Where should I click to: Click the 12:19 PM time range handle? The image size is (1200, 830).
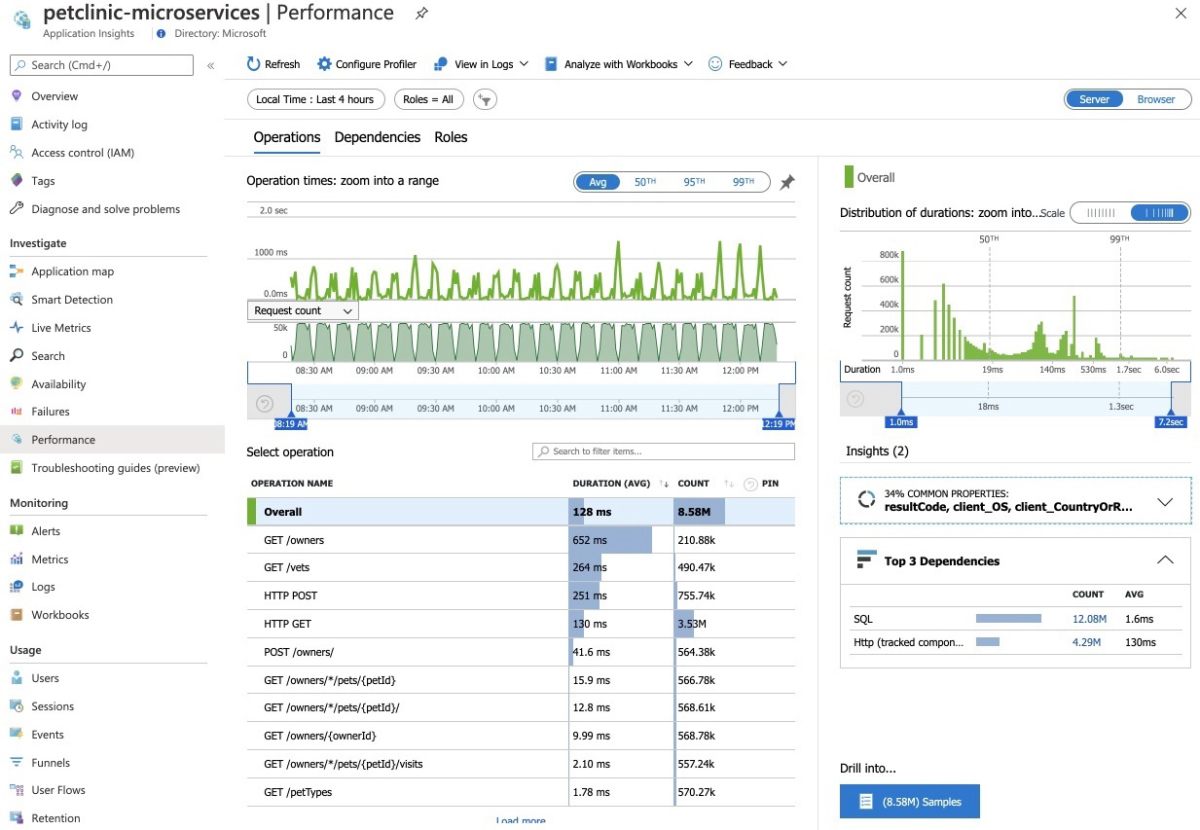(x=778, y=424)
